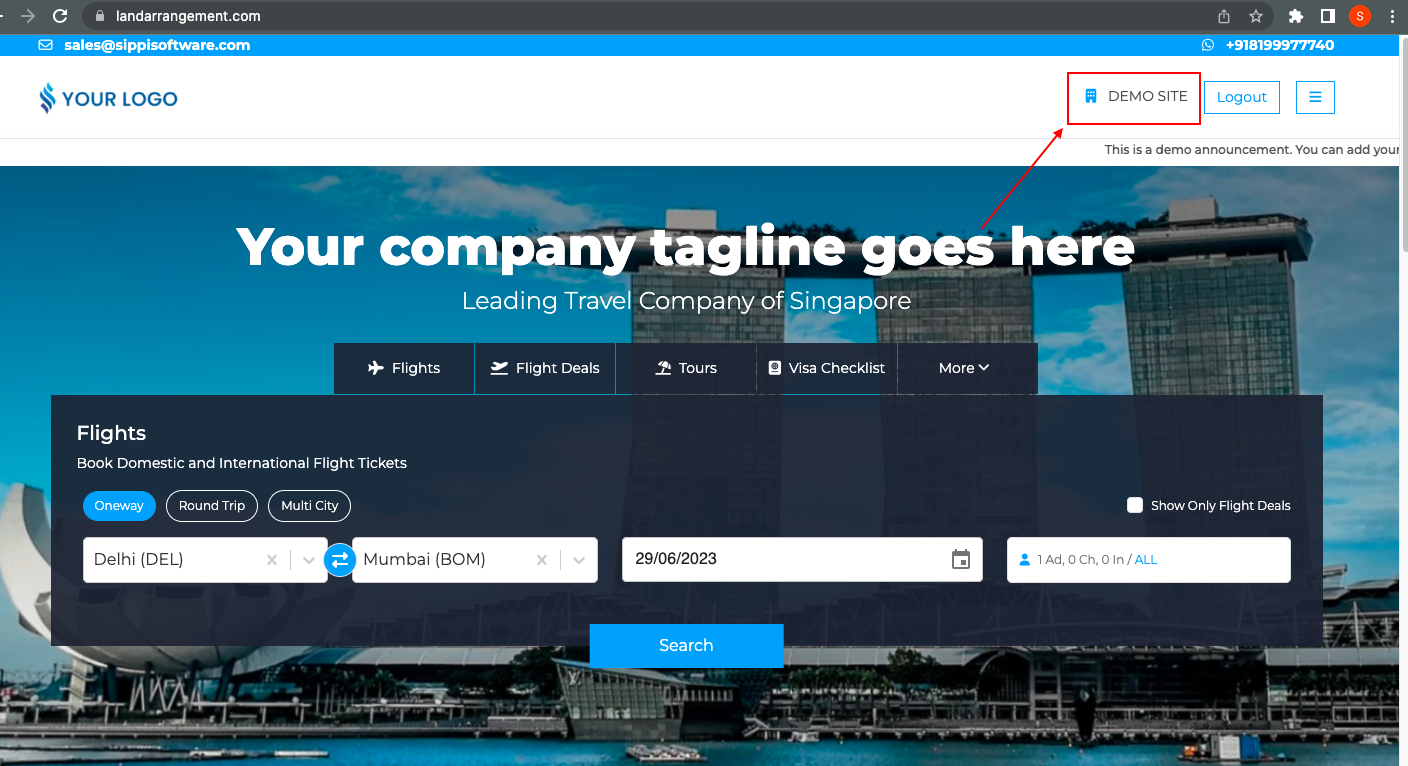Click the Logout button
The width and height of the screenshot is (1408, 766).
[1241, 97]
